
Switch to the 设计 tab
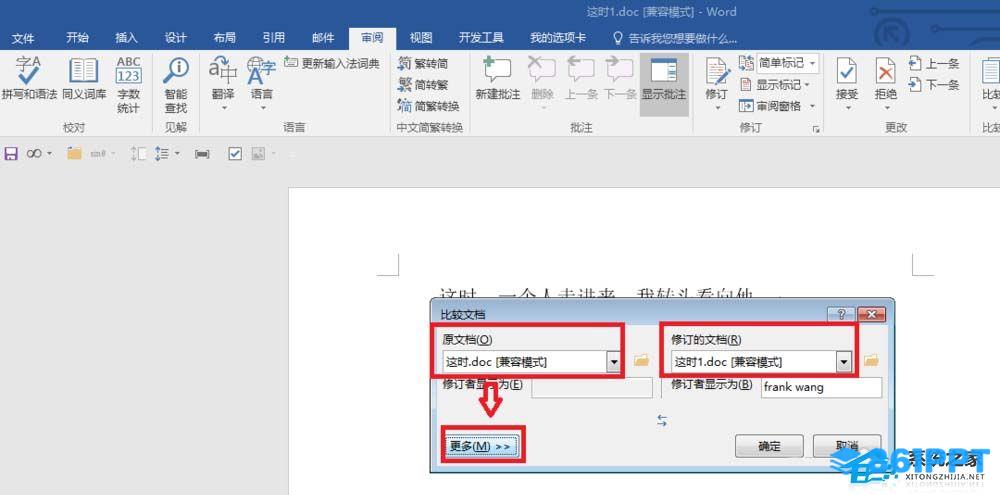(x=175, y=38)
